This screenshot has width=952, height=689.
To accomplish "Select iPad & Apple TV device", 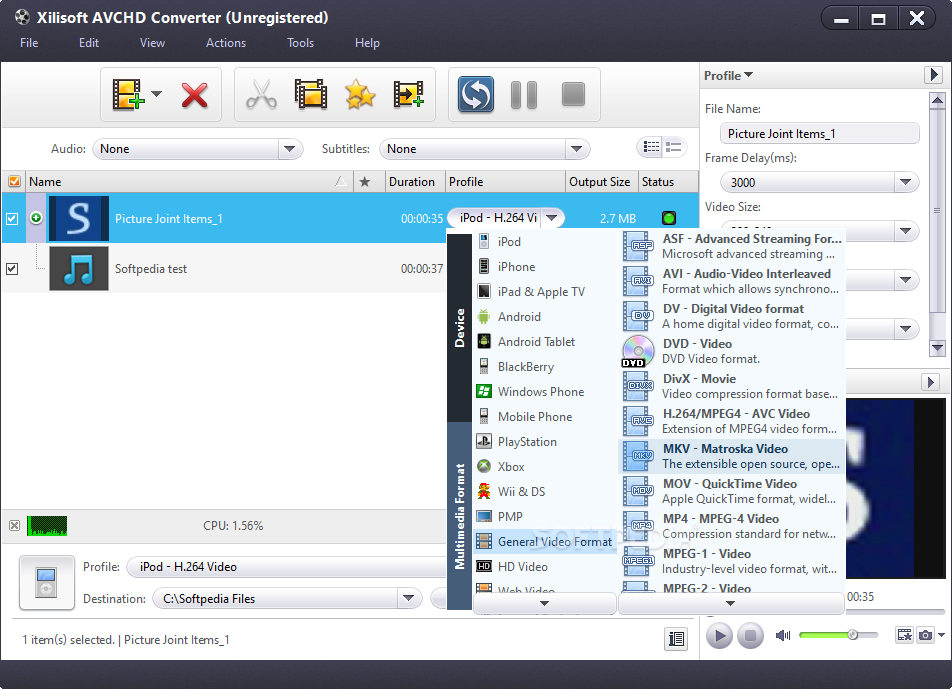I will point(545,291).
